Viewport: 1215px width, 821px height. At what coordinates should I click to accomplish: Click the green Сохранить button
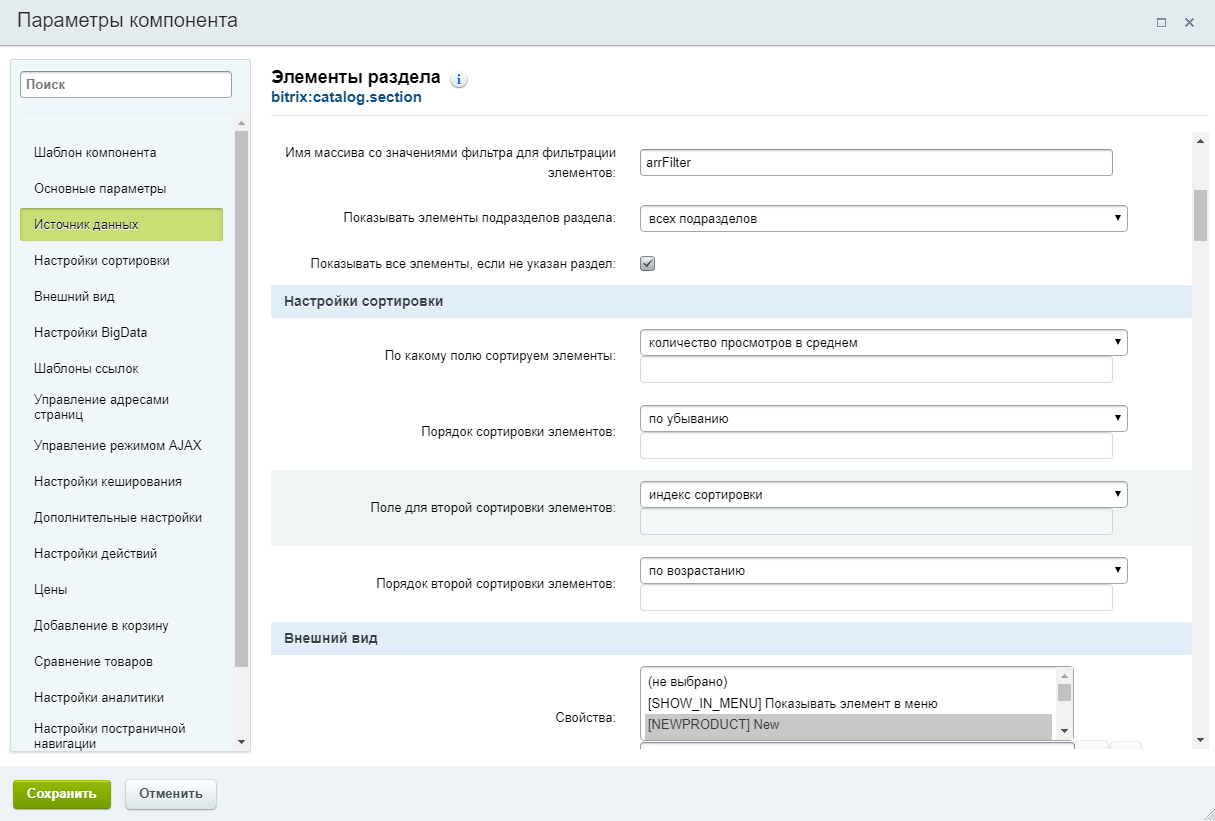point(62,794)
